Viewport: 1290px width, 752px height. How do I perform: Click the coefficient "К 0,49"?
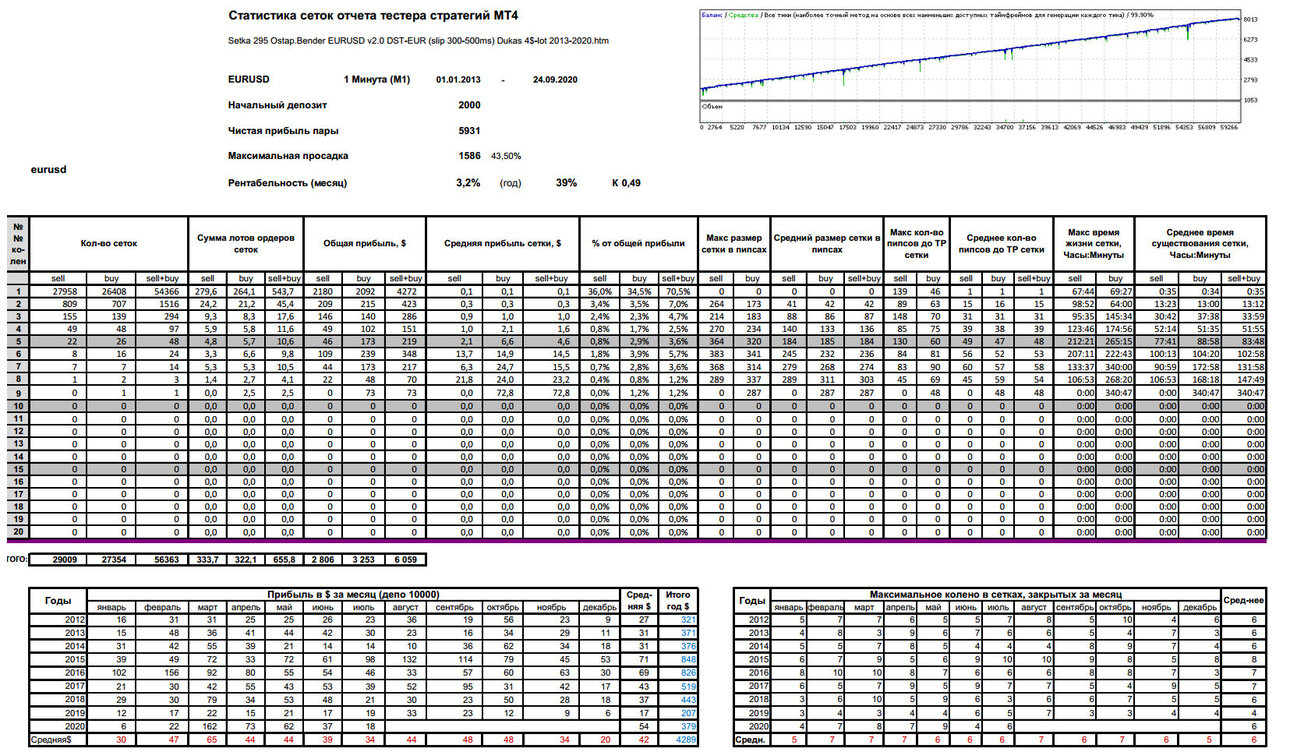(x=626, y=183)
